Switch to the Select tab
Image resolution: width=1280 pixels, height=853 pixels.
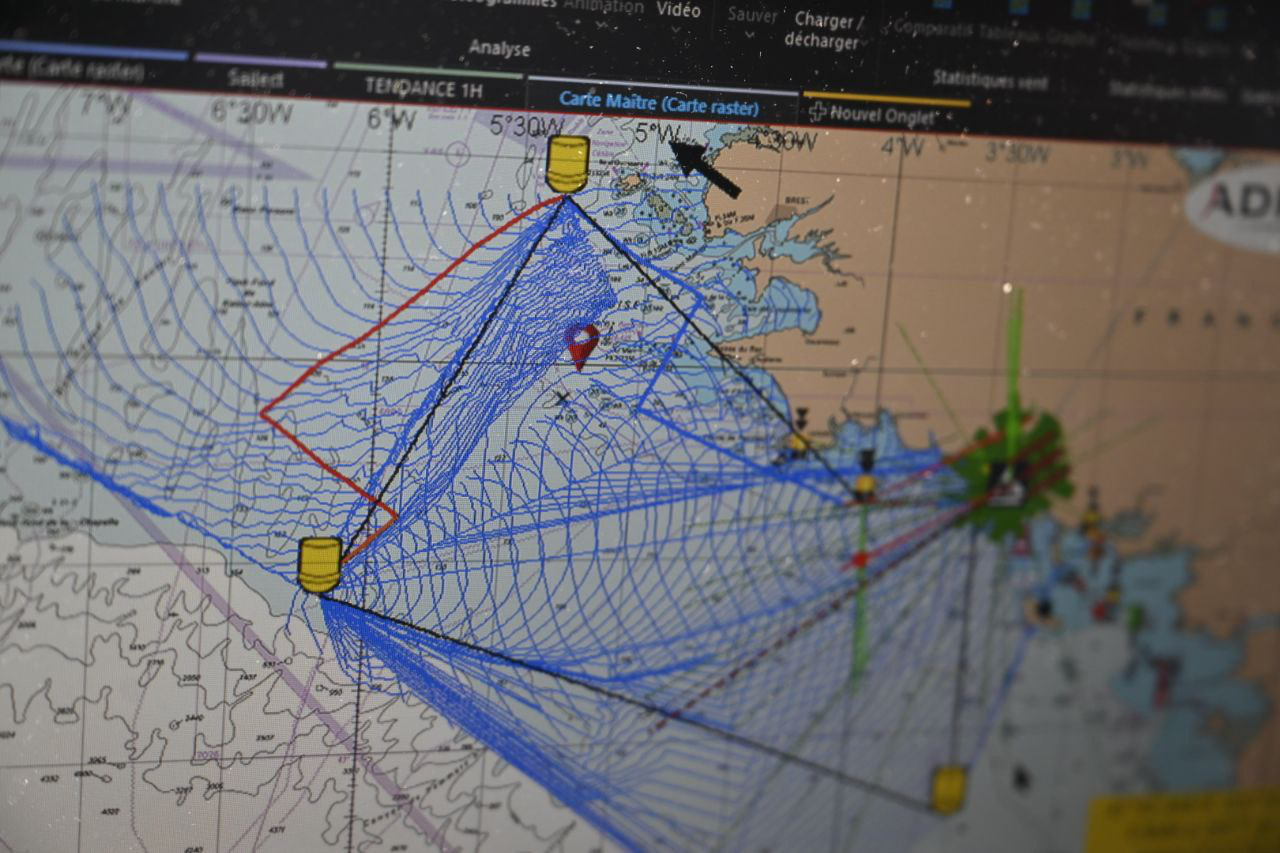(256, 78)
